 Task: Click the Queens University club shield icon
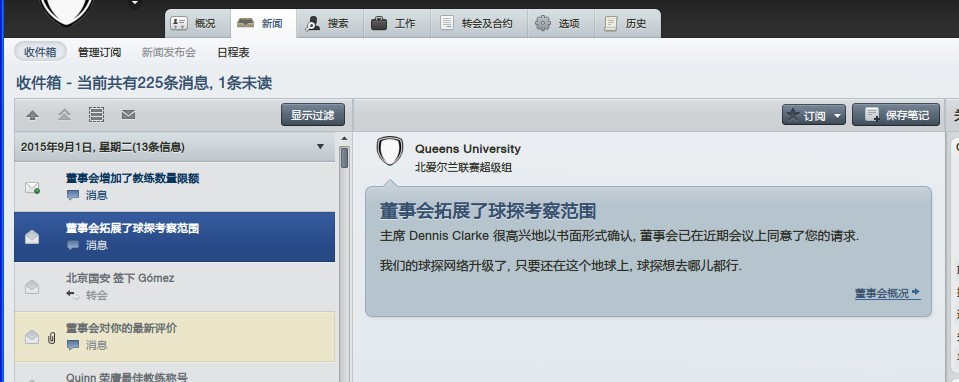(x=390, y=152)
